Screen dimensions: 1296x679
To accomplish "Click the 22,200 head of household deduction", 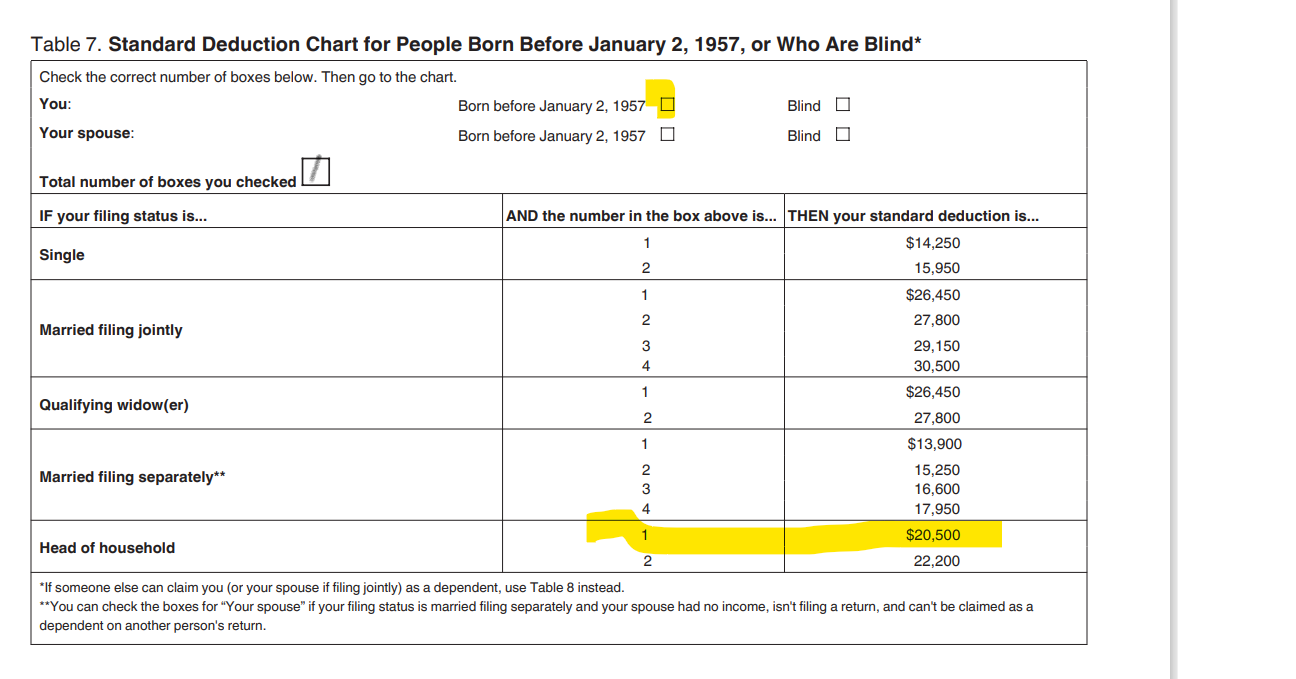I will [936, 561].
